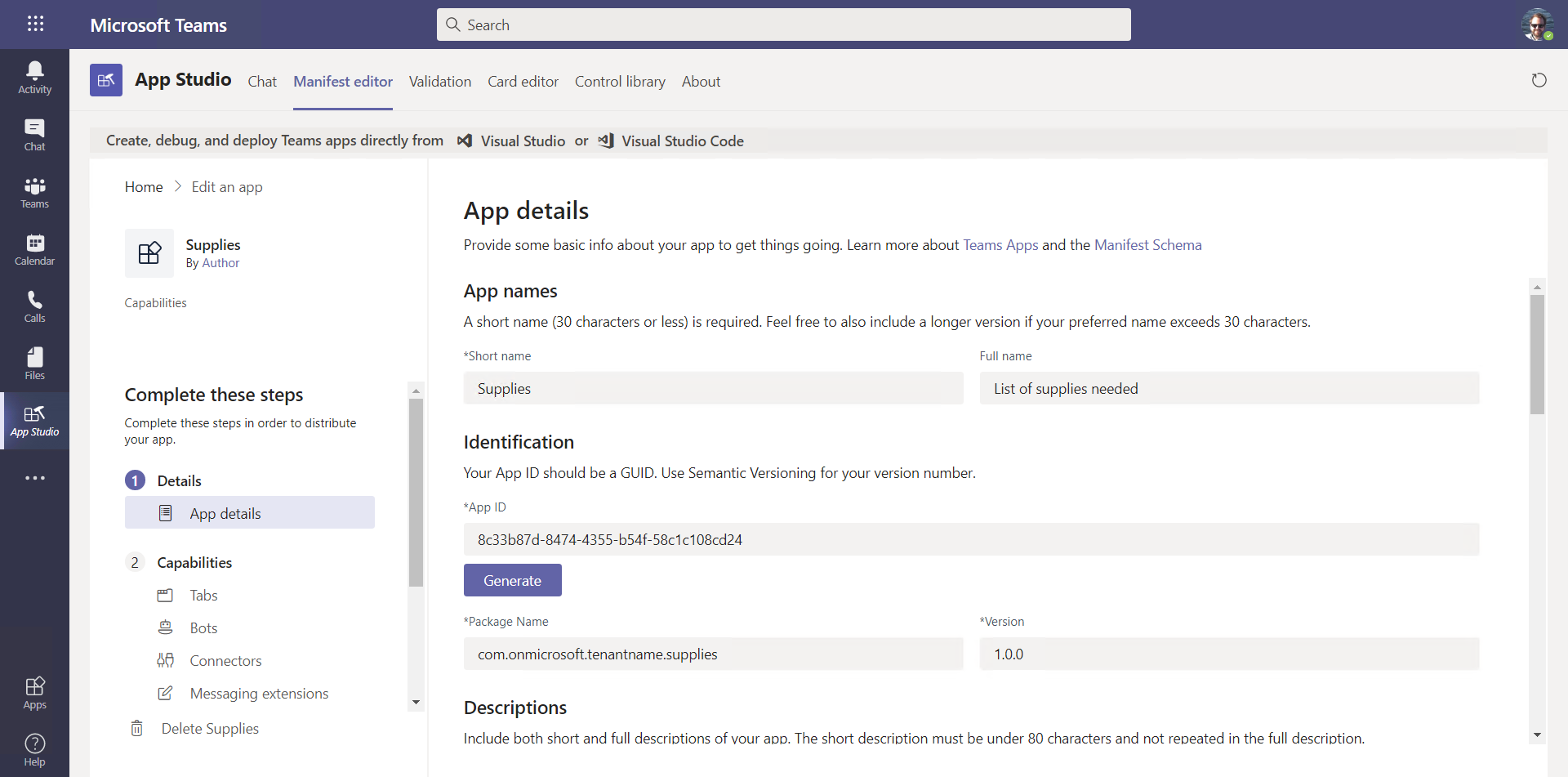This screenshot has width=1568, height=777.
Task: Open the user profile avatar
Action: pos(1537,25)
